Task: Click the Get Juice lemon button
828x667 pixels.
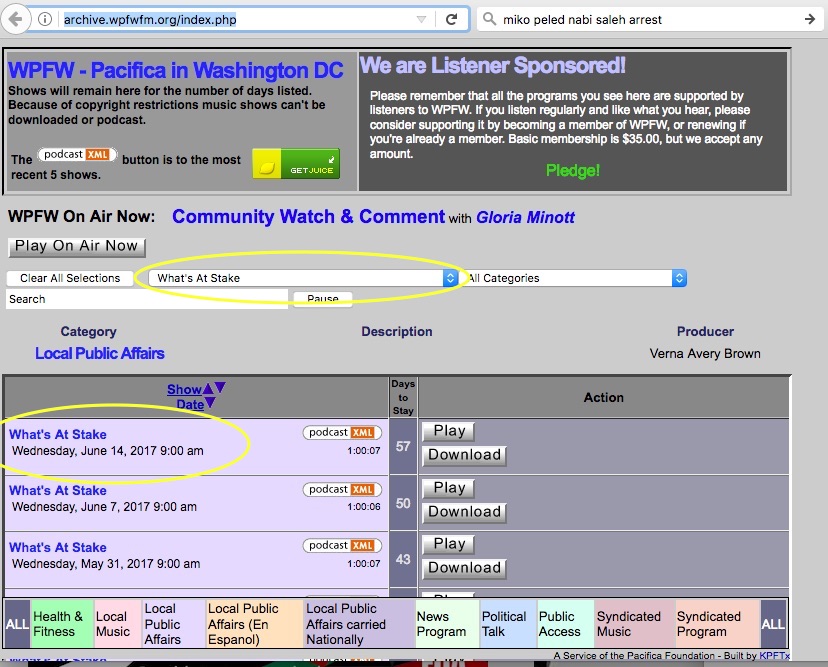Action: pos(296,164)
